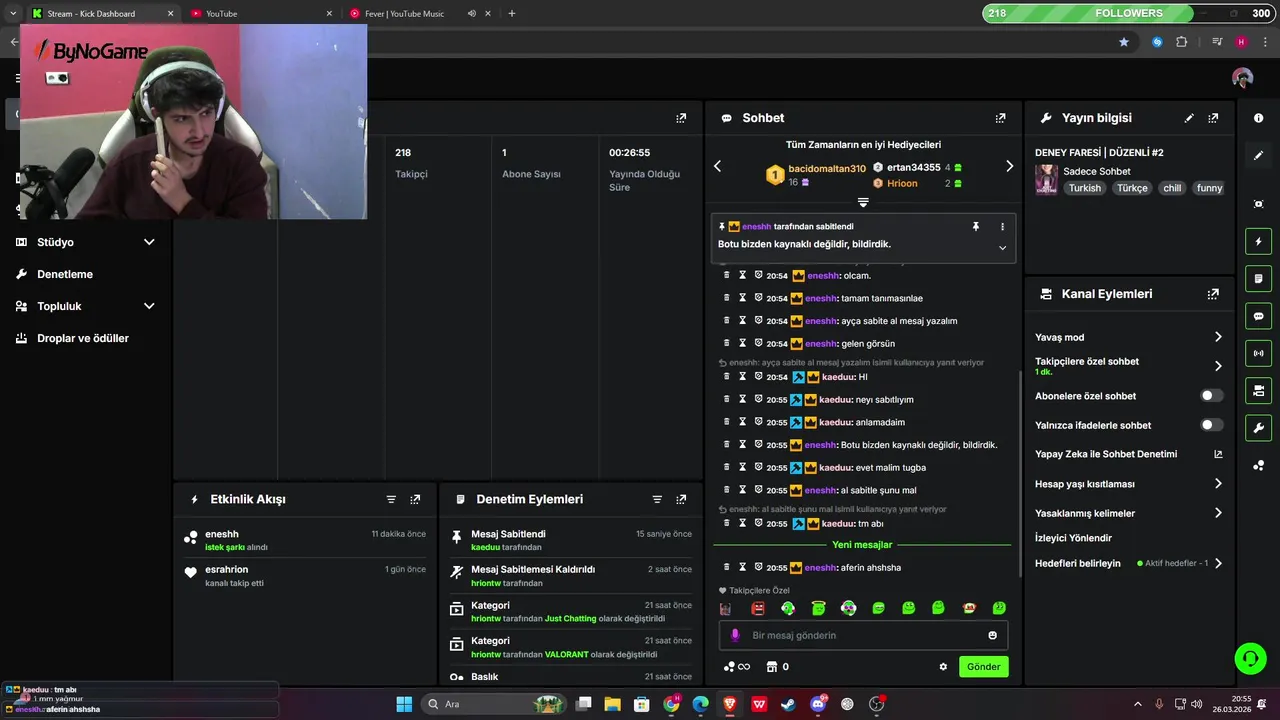This screenshot has height=720, width=1280.
Task: Click the pencil icon in right sidebar
Action: tap(1258, 156)
